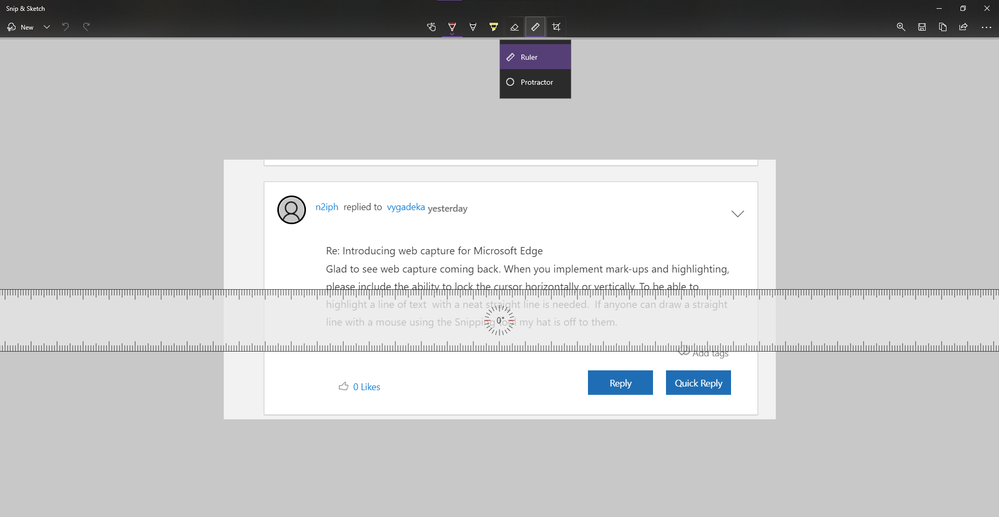Open the New snip delay dropdown arrow
The height and width of the screenshot is (517, 999).
pyautogui.click(x=47, y=27)
